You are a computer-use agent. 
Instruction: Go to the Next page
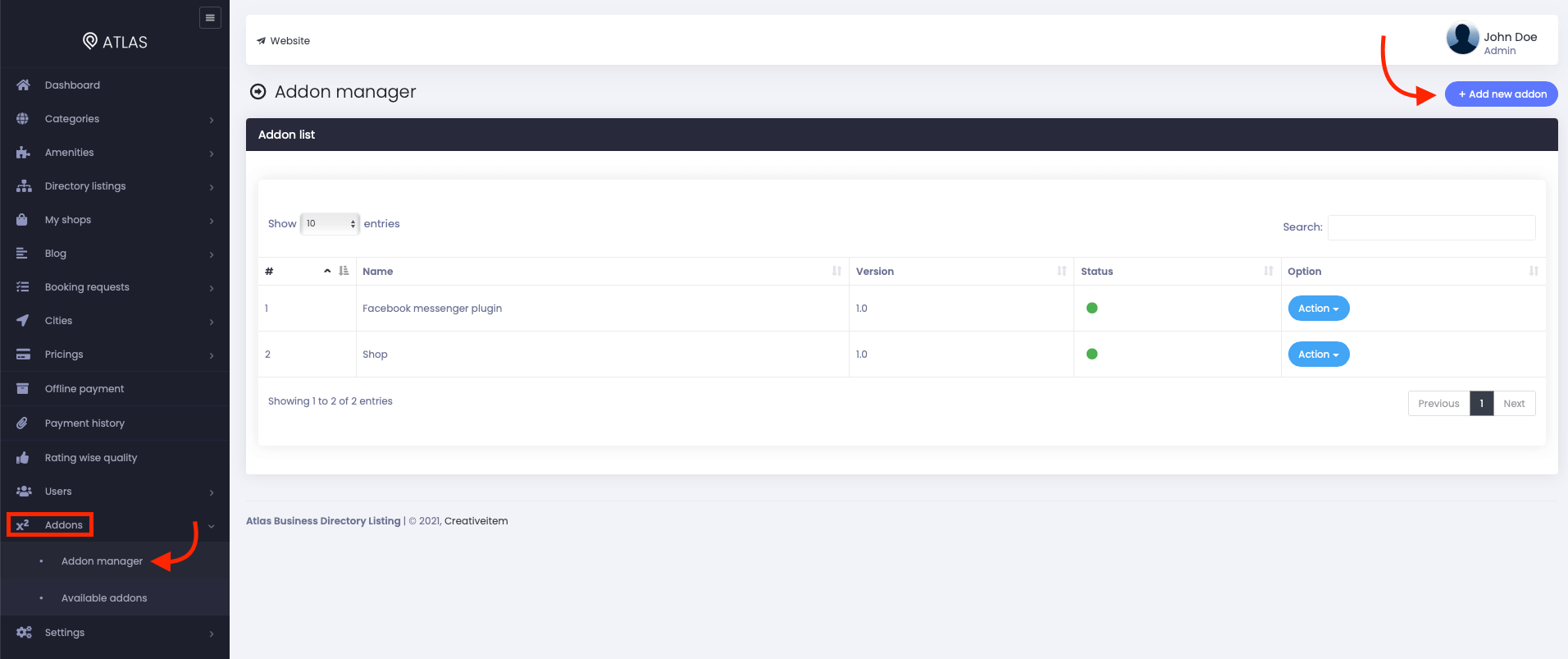pyautogui.click(x=1514, y=404)
